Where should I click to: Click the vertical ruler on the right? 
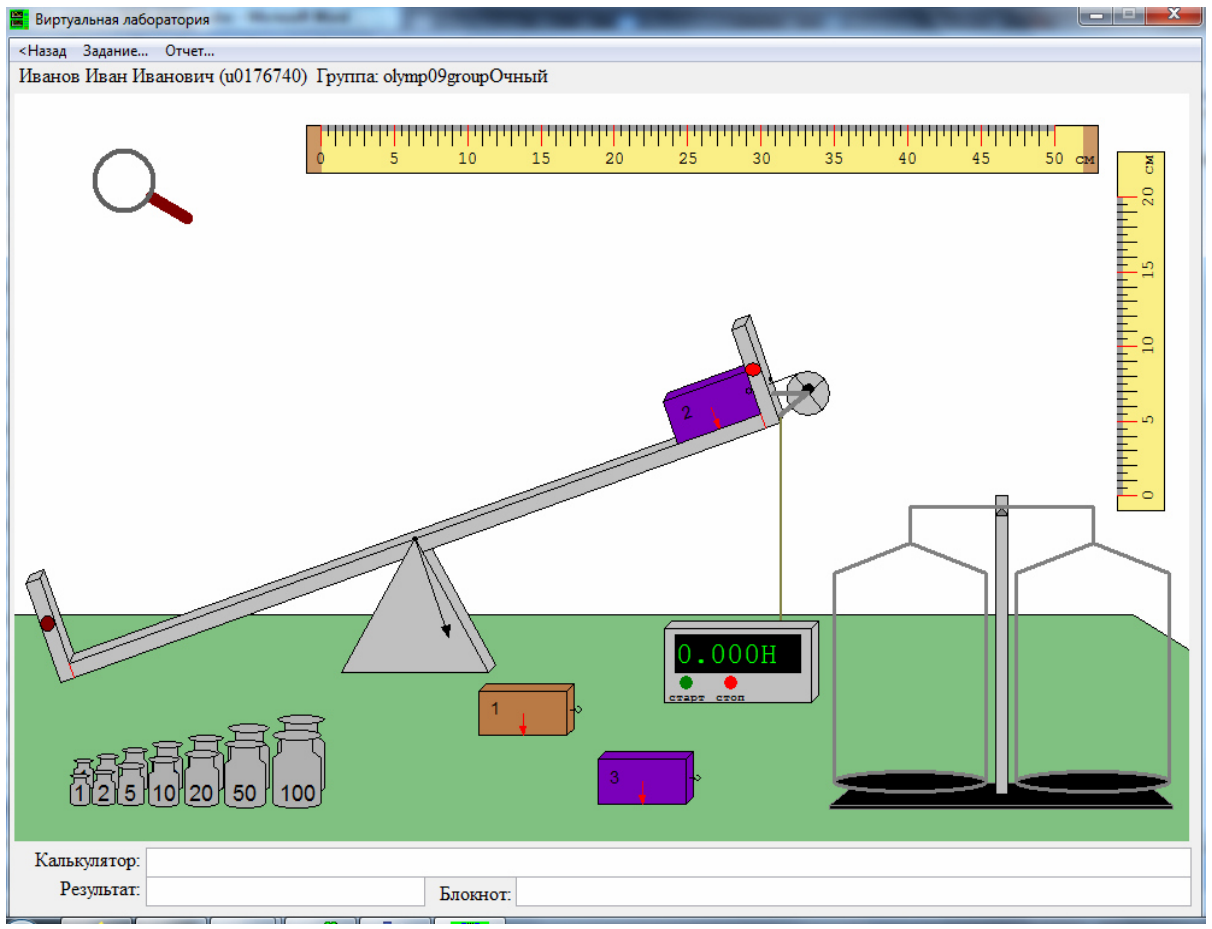[1141, 332]
